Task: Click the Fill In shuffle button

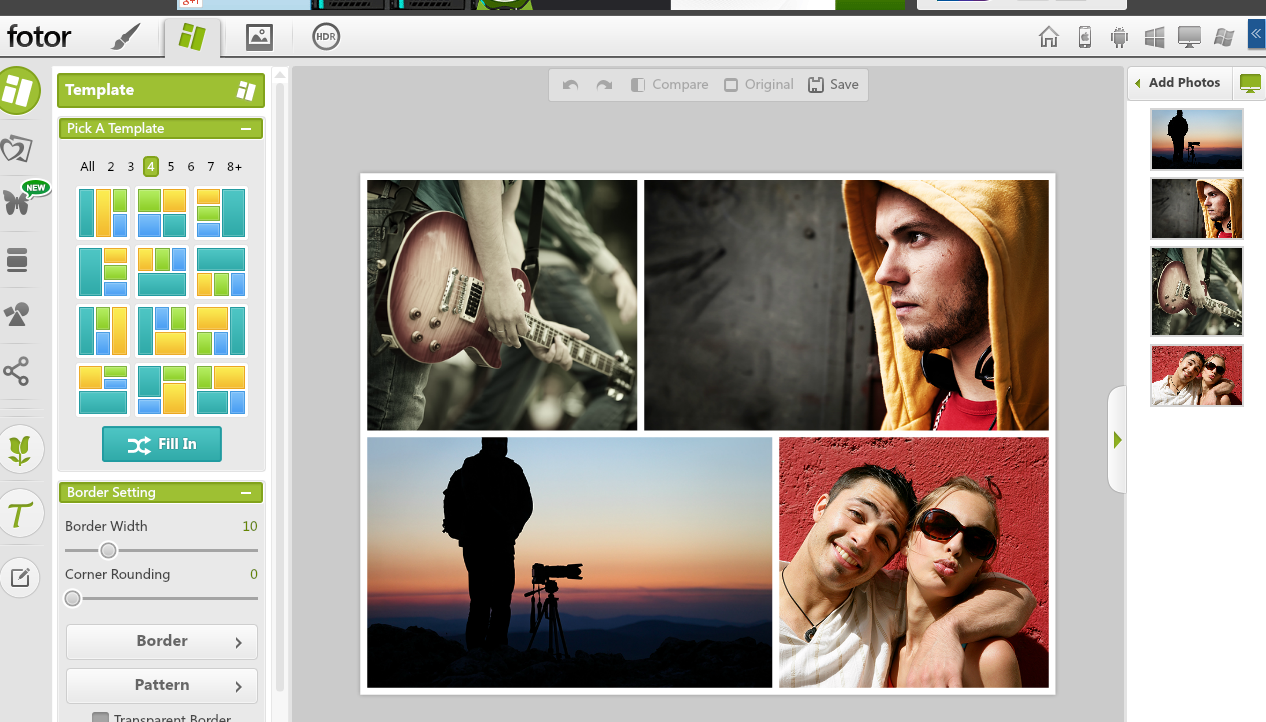Action: (x=162, y=444)
